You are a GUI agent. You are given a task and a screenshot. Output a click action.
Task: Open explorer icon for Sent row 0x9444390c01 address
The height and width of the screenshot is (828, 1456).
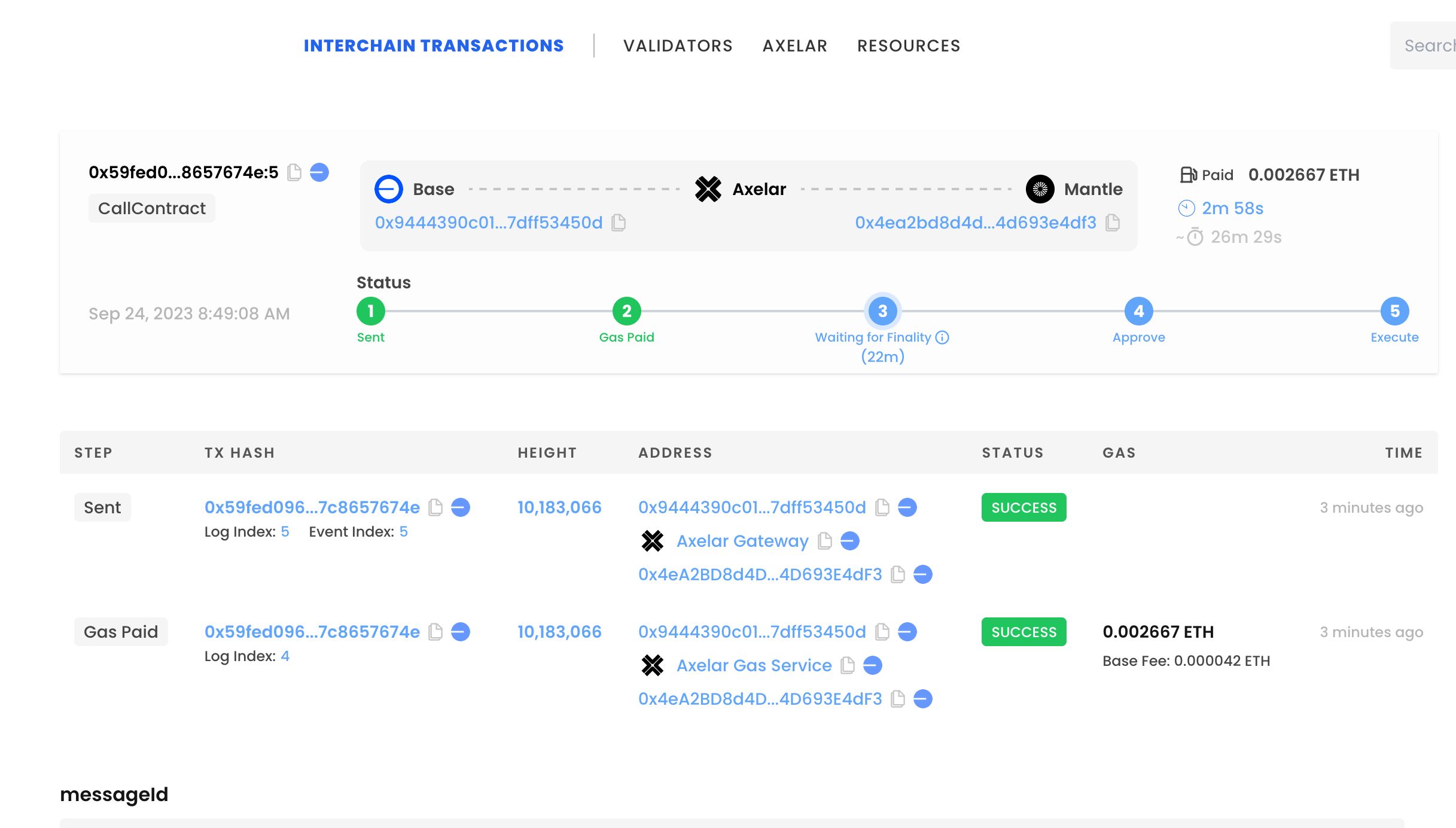(907, 507)
